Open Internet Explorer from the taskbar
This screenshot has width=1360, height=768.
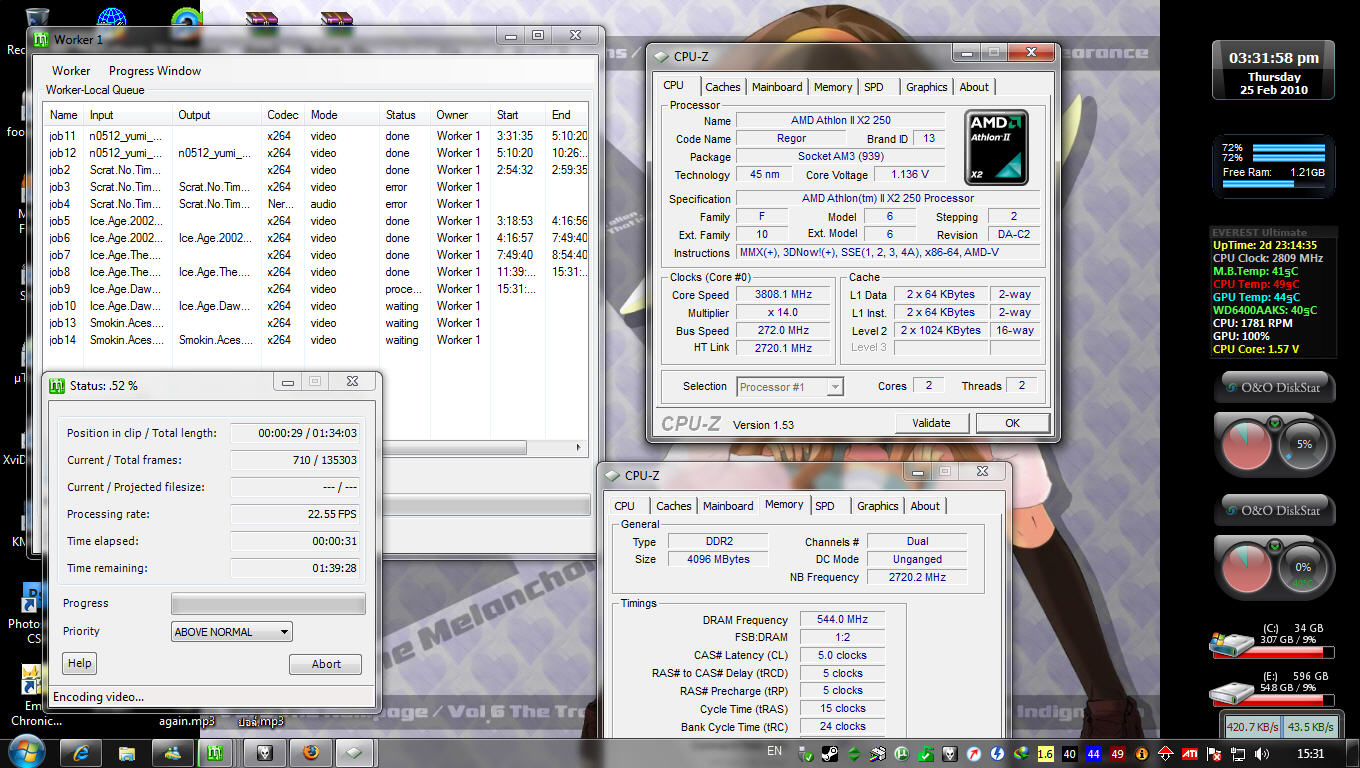(81, 752)
